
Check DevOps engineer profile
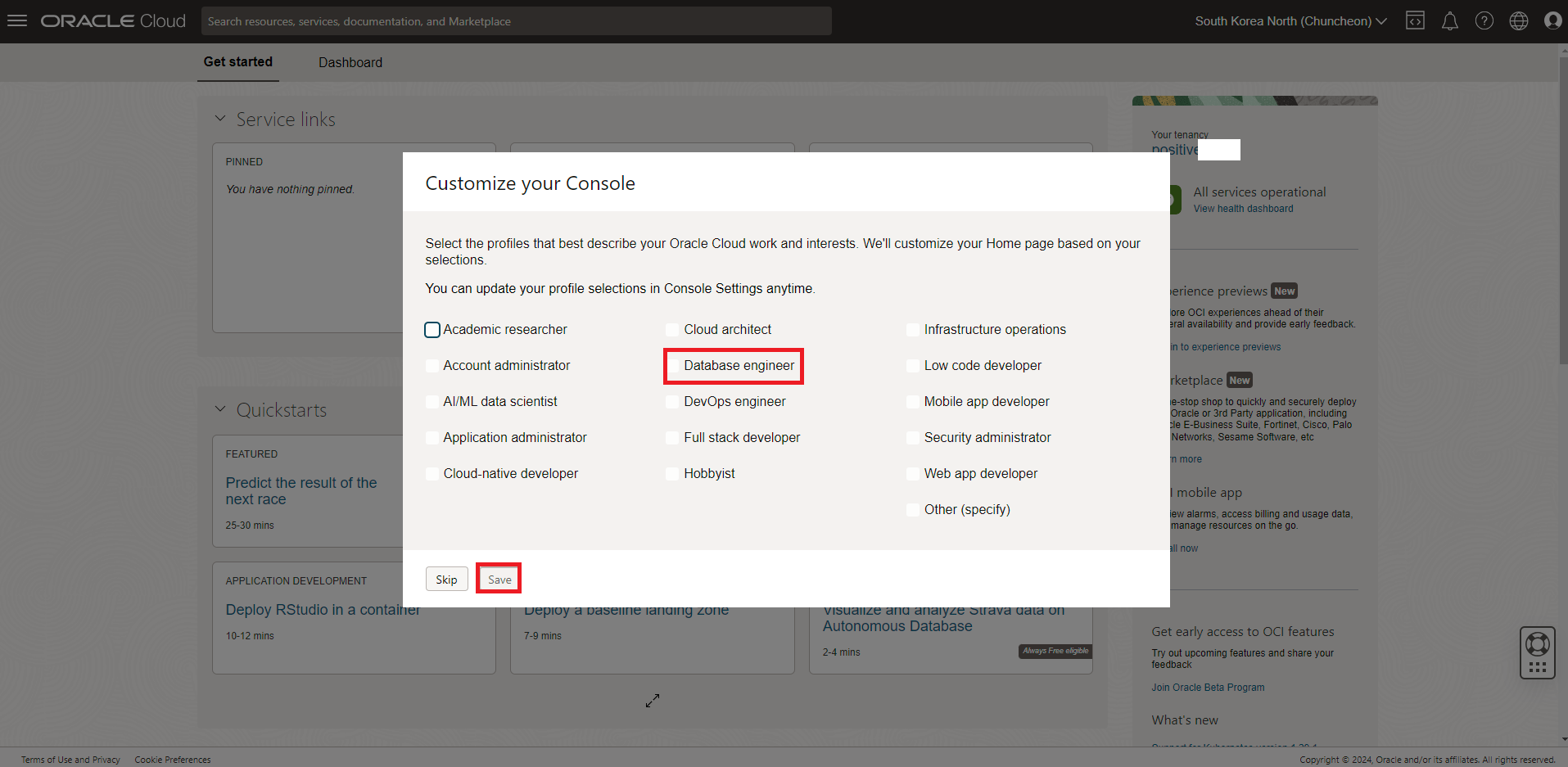point(672,402)
